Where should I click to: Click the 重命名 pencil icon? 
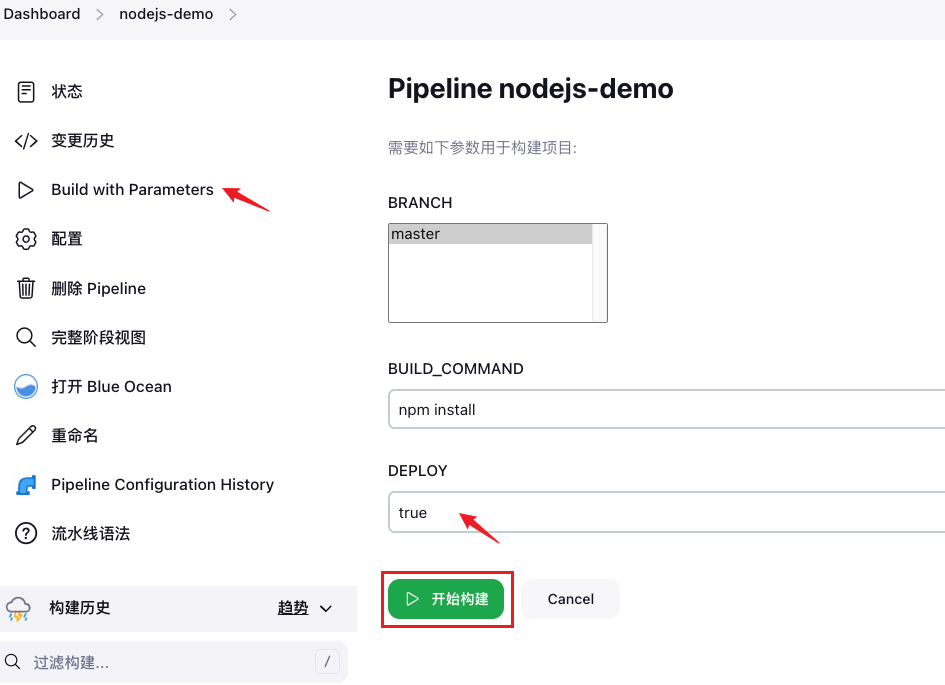coord(26,436)
